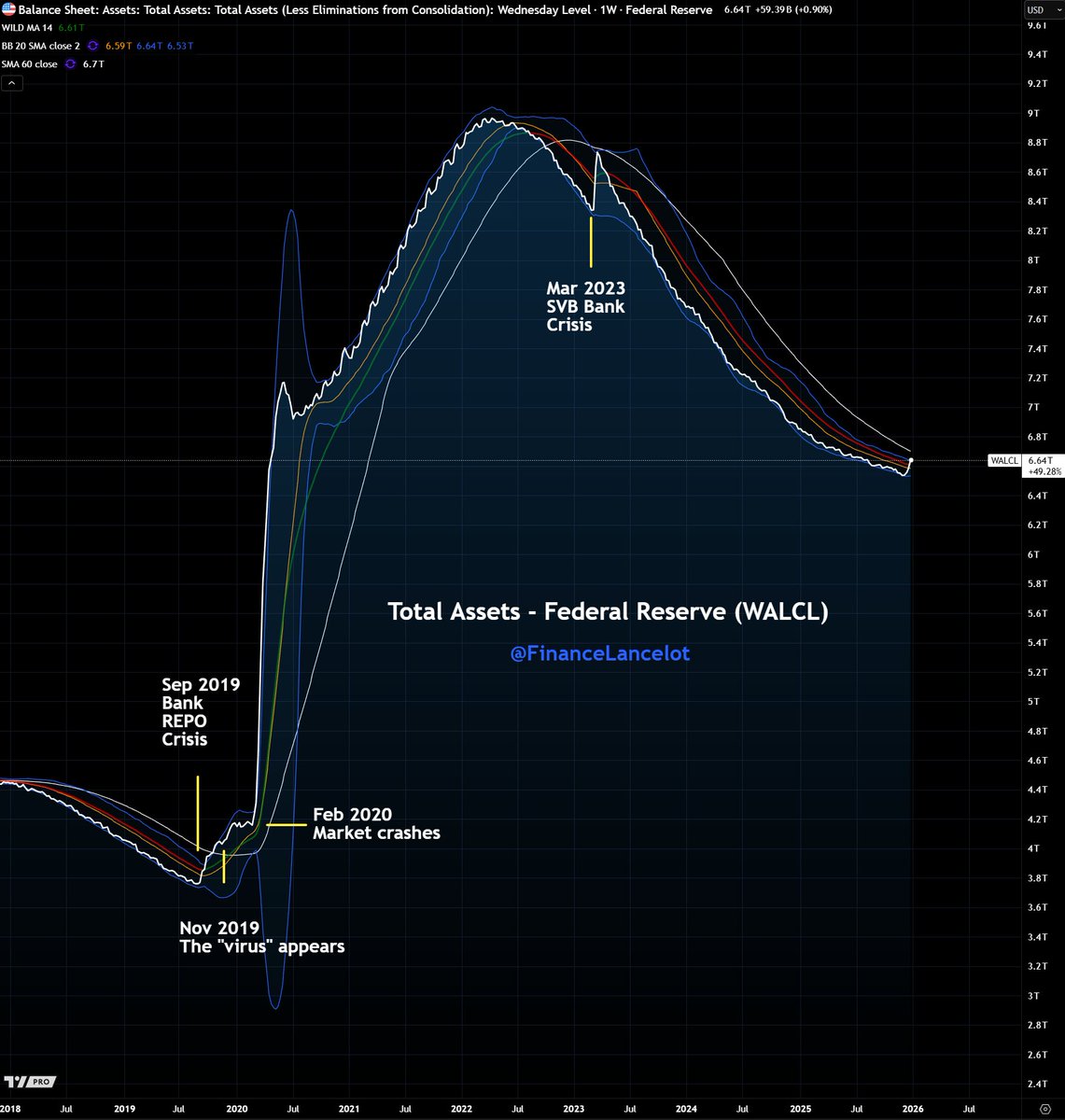Click the 3T level on price axis
This screenshot has height=1120, width=1065.
click(1033, 996)
